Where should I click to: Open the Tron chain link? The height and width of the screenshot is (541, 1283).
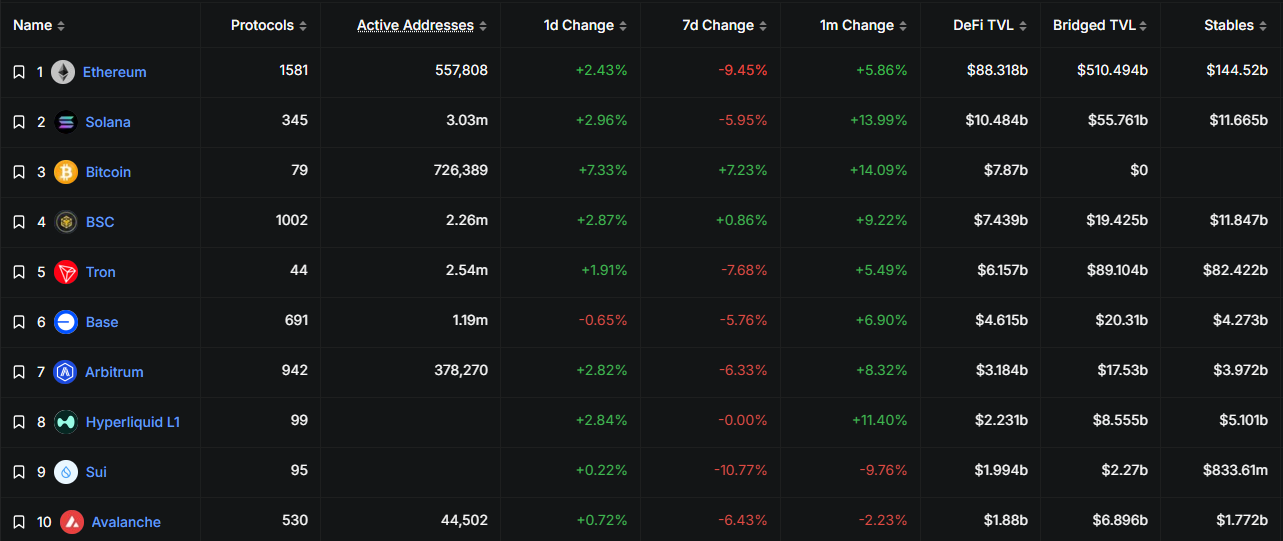(x=100, y=272)
